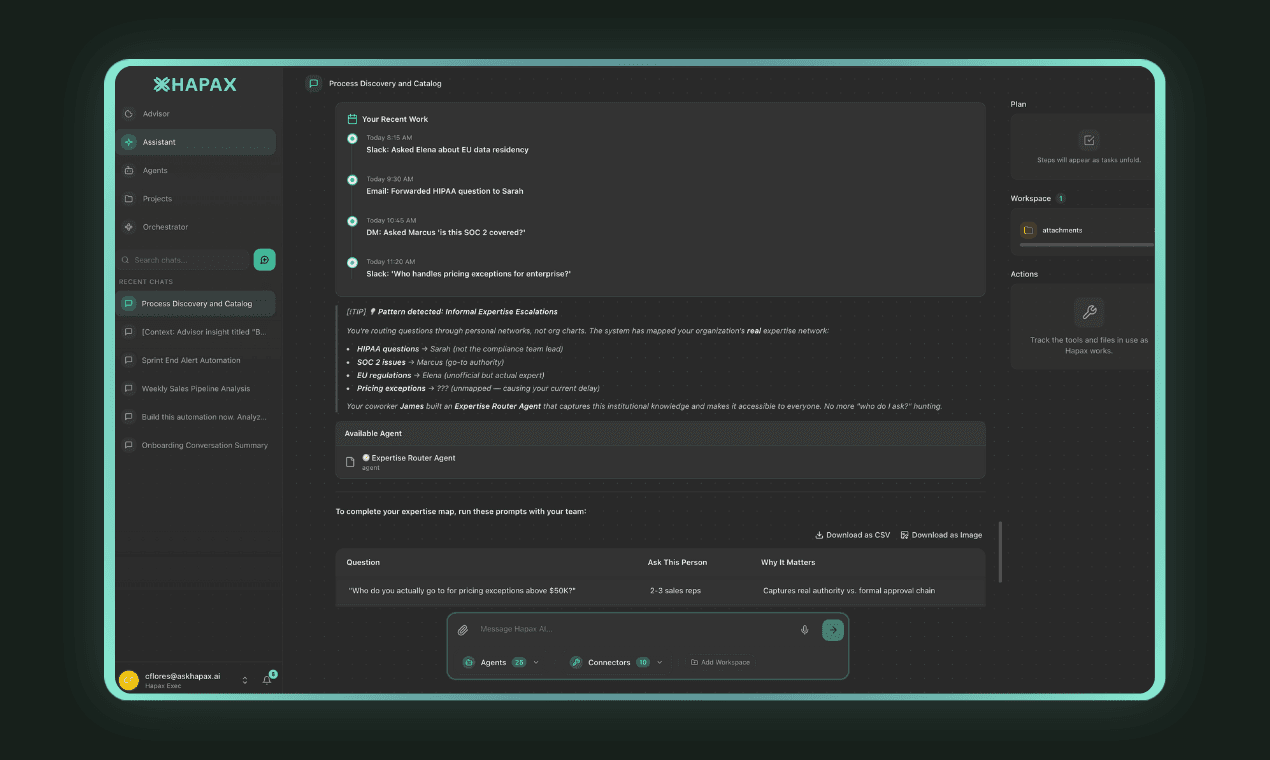Click the attachments folder icon in Workspace
Viewport: 1270px width, 760px height.
coord(1028,230)
